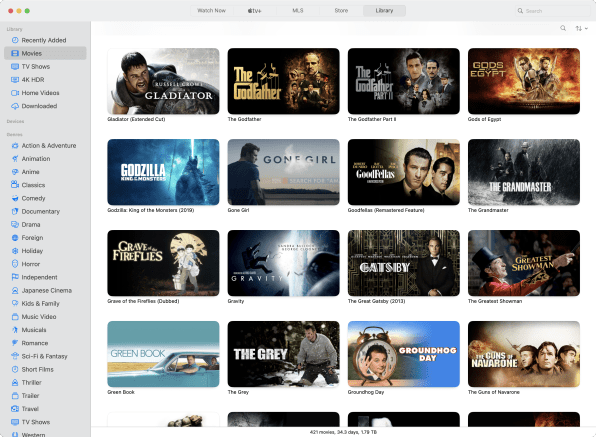Click the 'Groundhog Day' title text
Screen dimensions: 596x437
pos(366,392)
